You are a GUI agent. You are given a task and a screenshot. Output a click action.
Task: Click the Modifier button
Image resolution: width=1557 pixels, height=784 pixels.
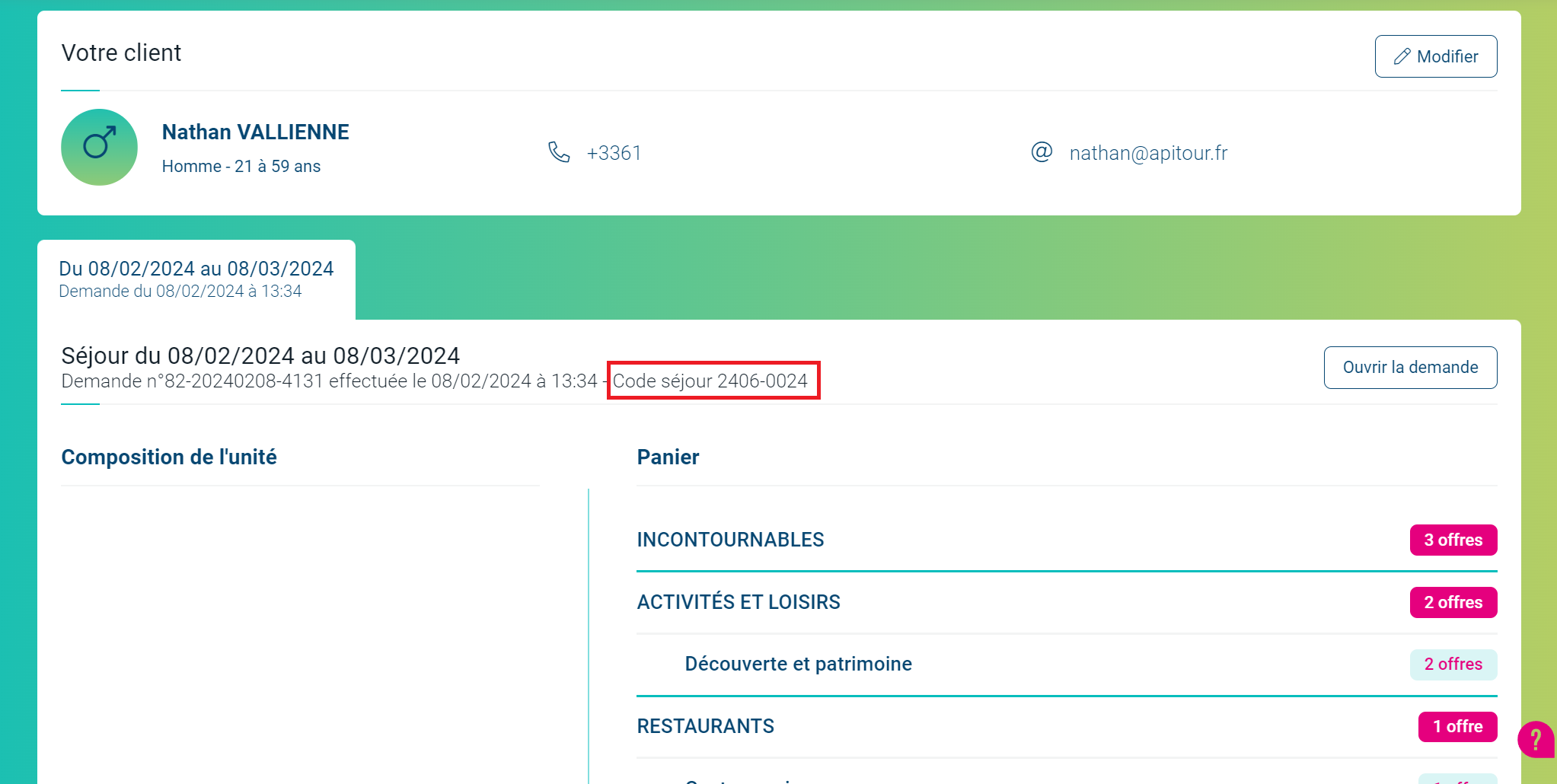pyautogui.click(x=1434, y=56)
